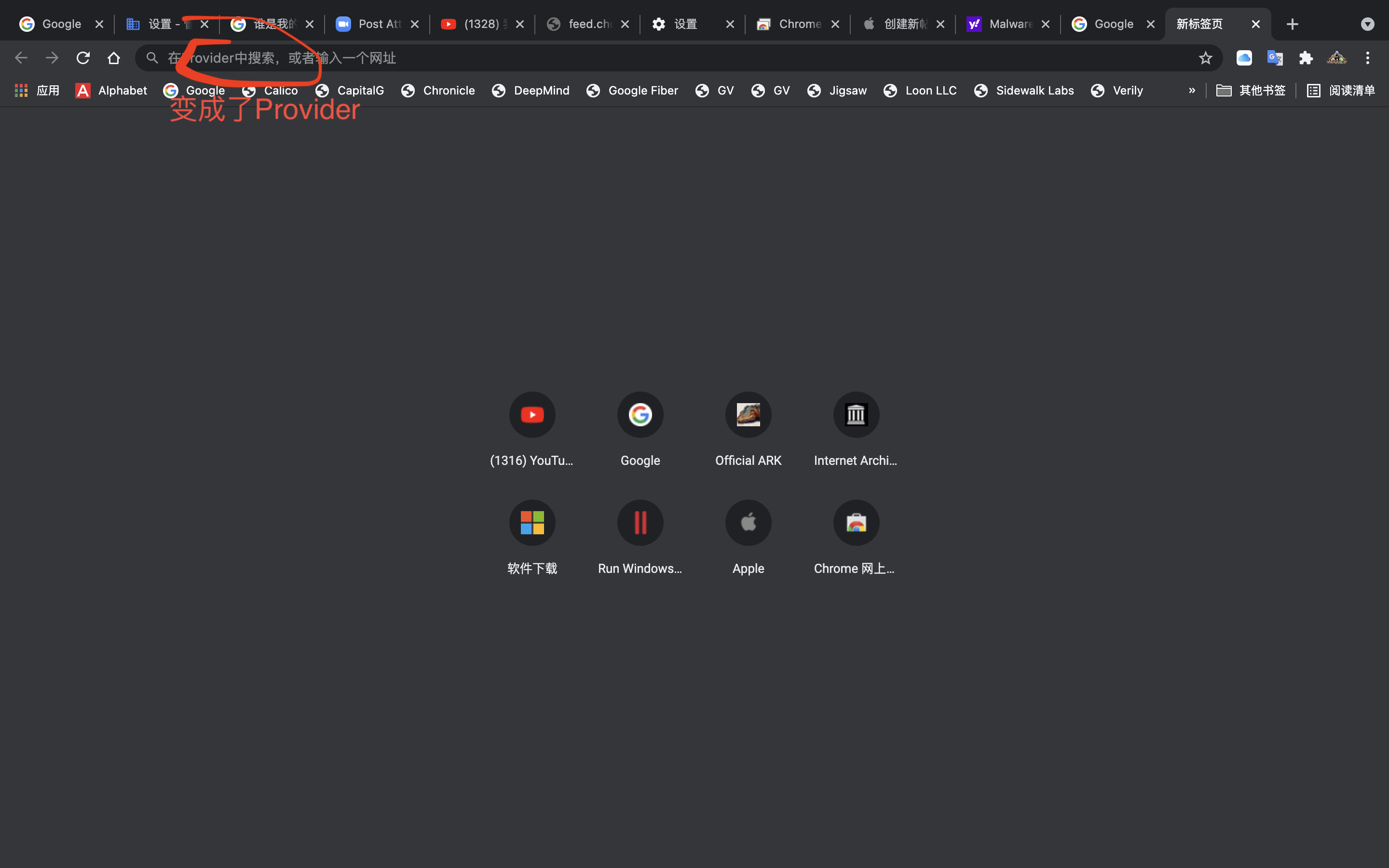Open the 阅读清单 reading list
Screen dimensions: 1389x868
(1341, 91)
